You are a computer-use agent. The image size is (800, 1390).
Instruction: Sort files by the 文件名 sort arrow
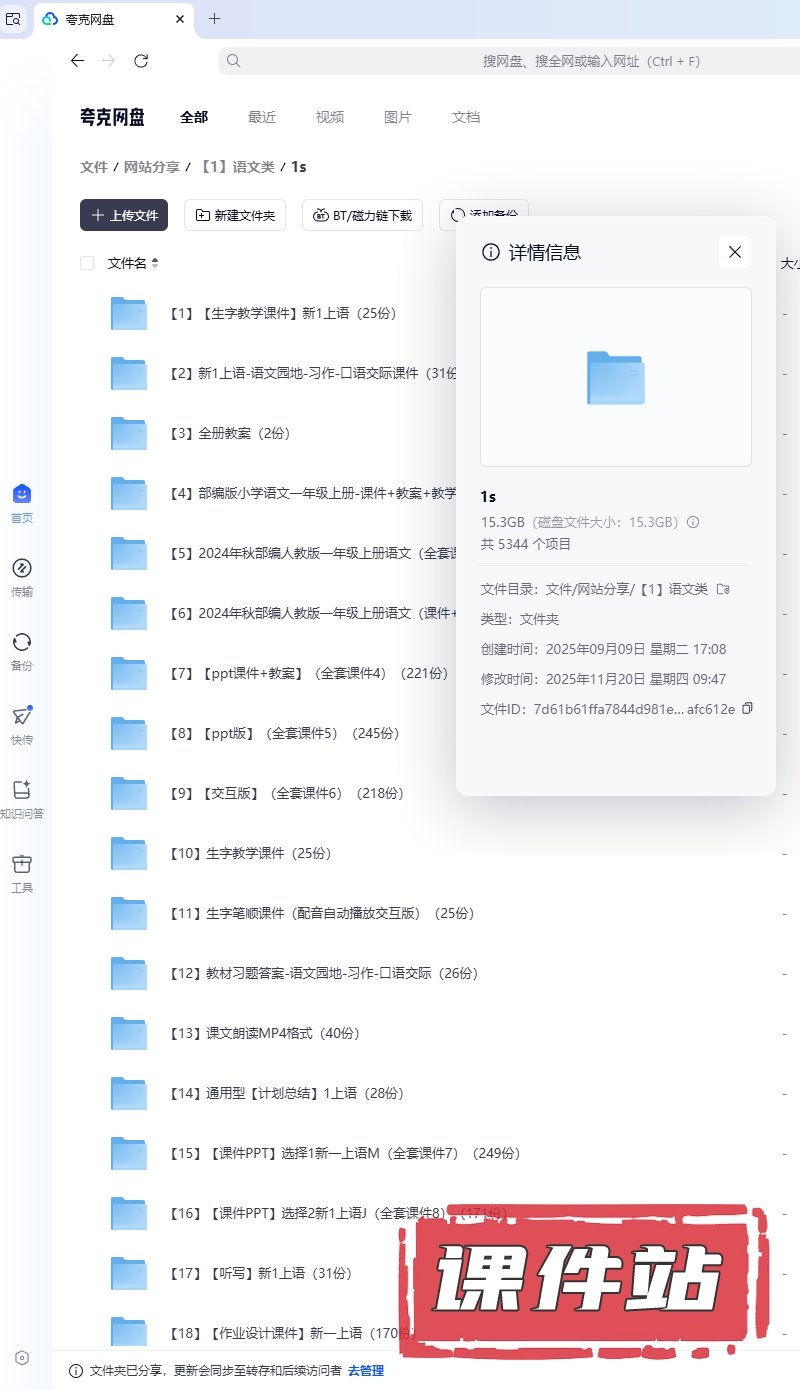(x=155, y=263)
